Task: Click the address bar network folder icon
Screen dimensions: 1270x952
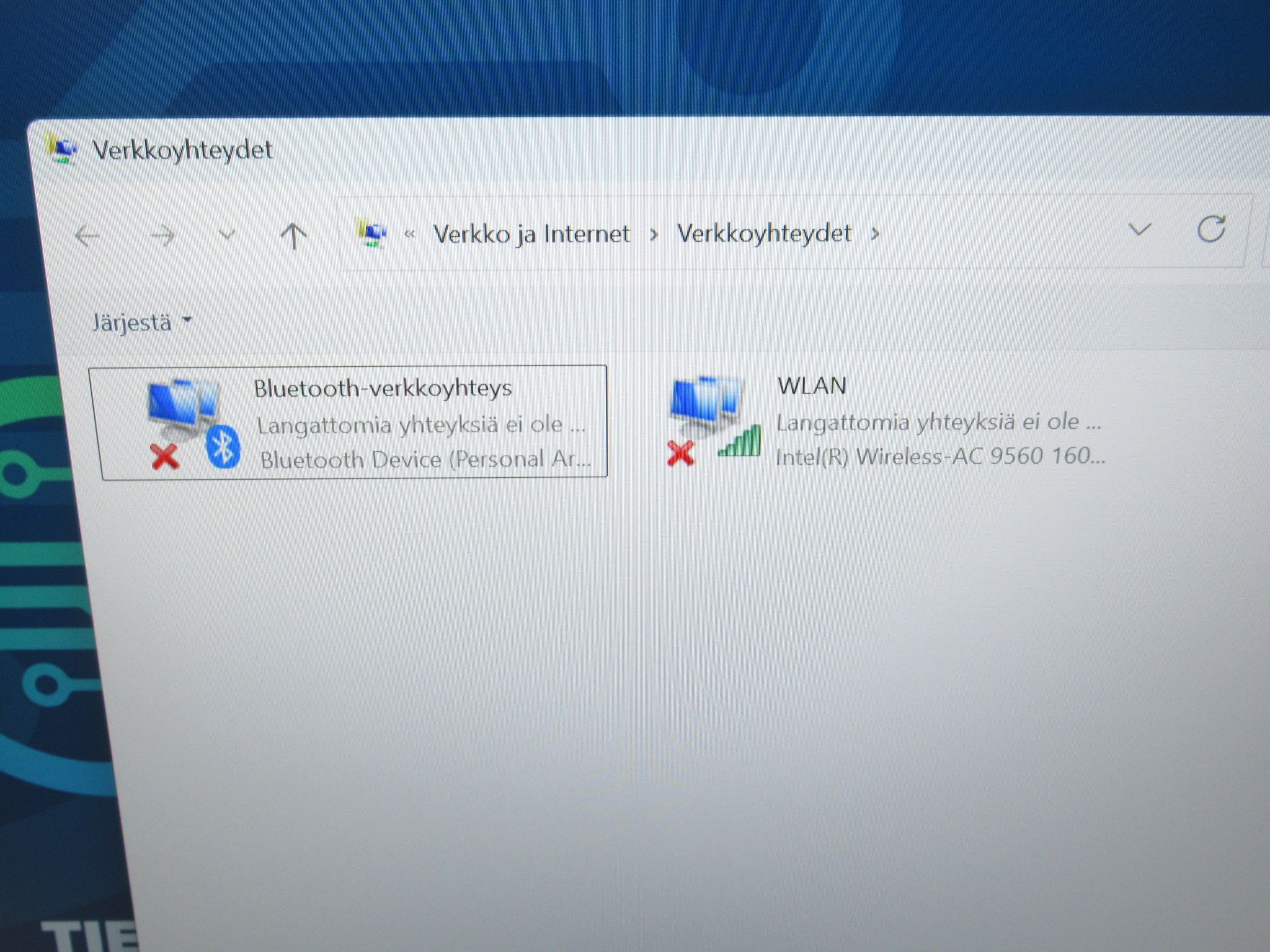Action: coord(371,234)
